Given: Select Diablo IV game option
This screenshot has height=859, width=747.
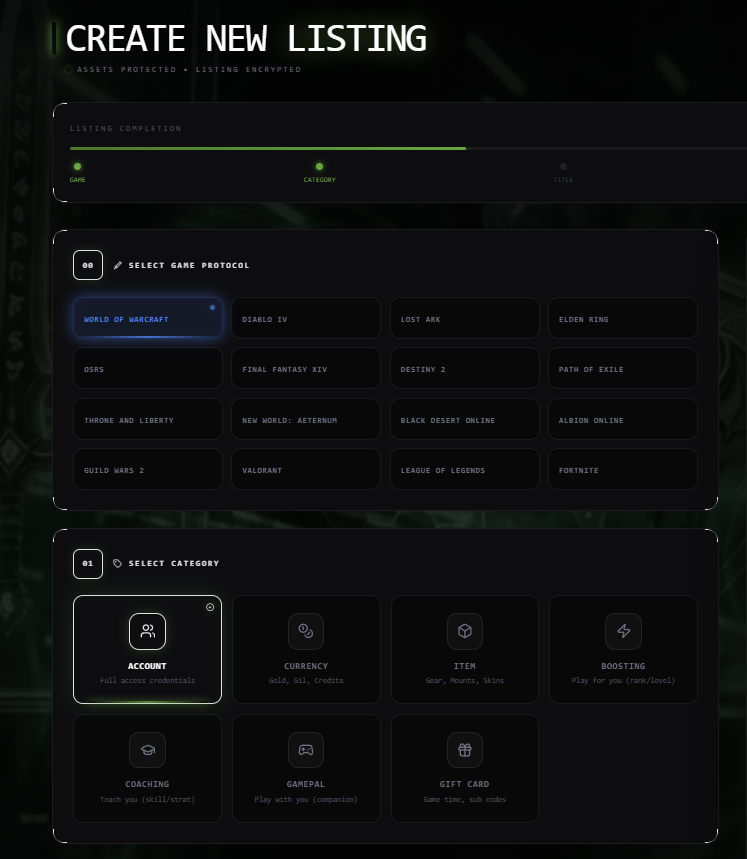Looking at the screenshot, I should tap(306, 318).
